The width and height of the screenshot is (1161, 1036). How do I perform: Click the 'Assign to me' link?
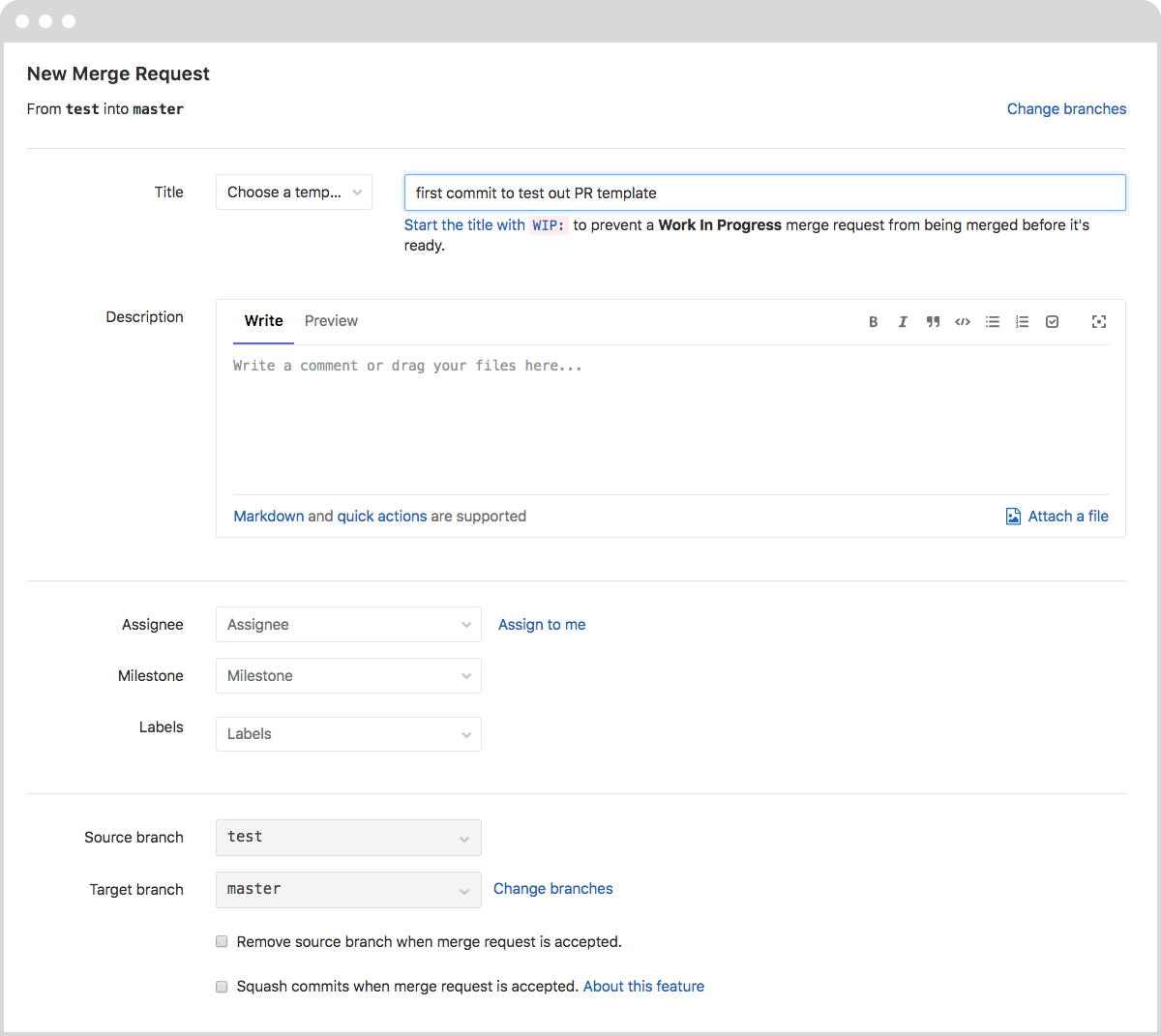click(541, 624)
